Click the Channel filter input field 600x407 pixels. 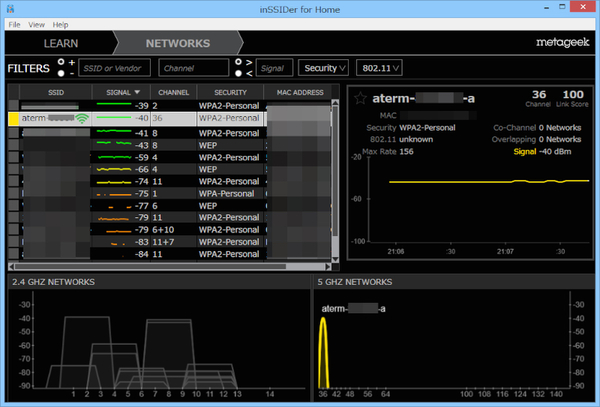click(x=192, y=68)
